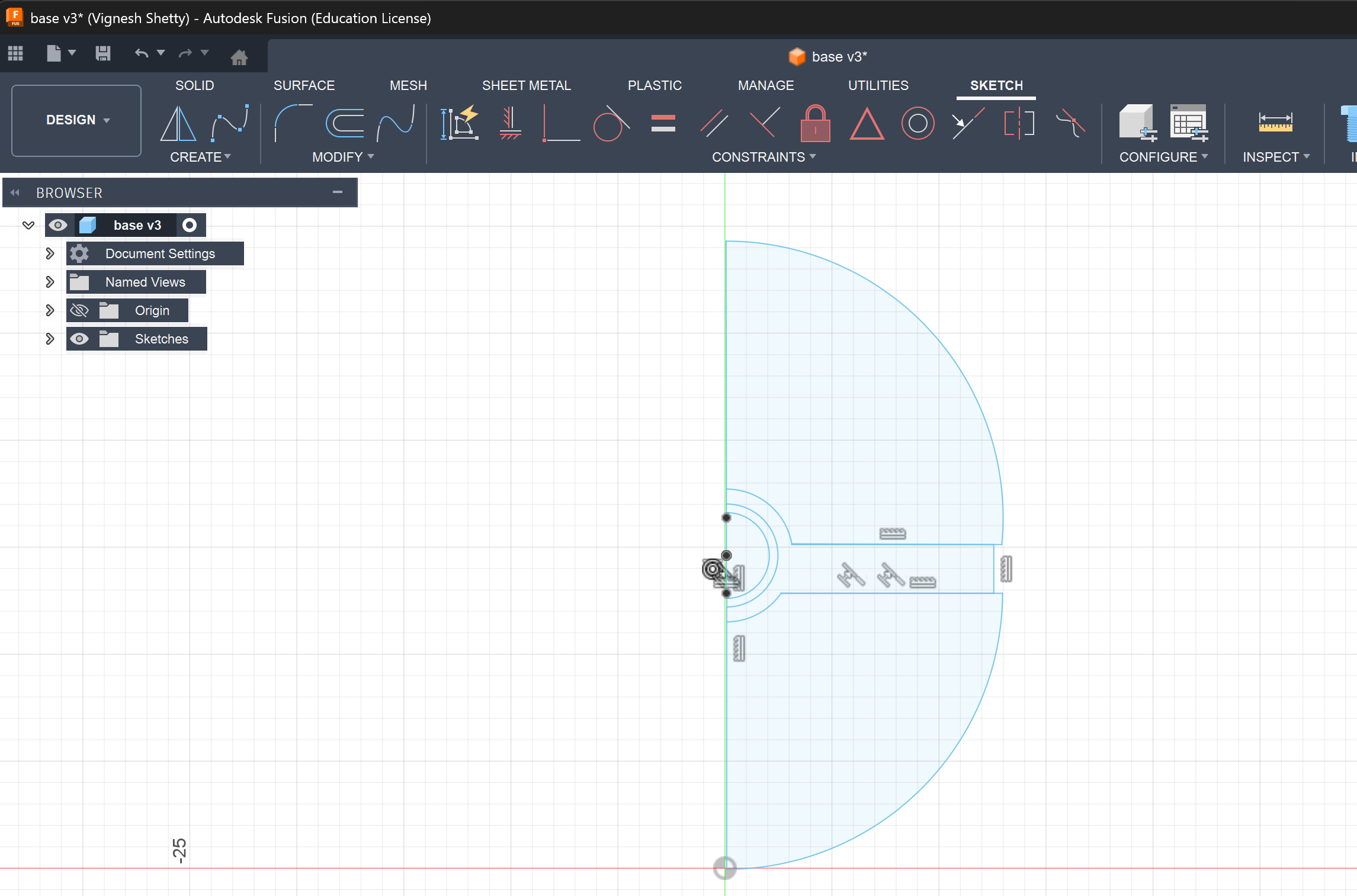Apply the Equal constraint
1357x896 pixels.
(x=663, y=124)
